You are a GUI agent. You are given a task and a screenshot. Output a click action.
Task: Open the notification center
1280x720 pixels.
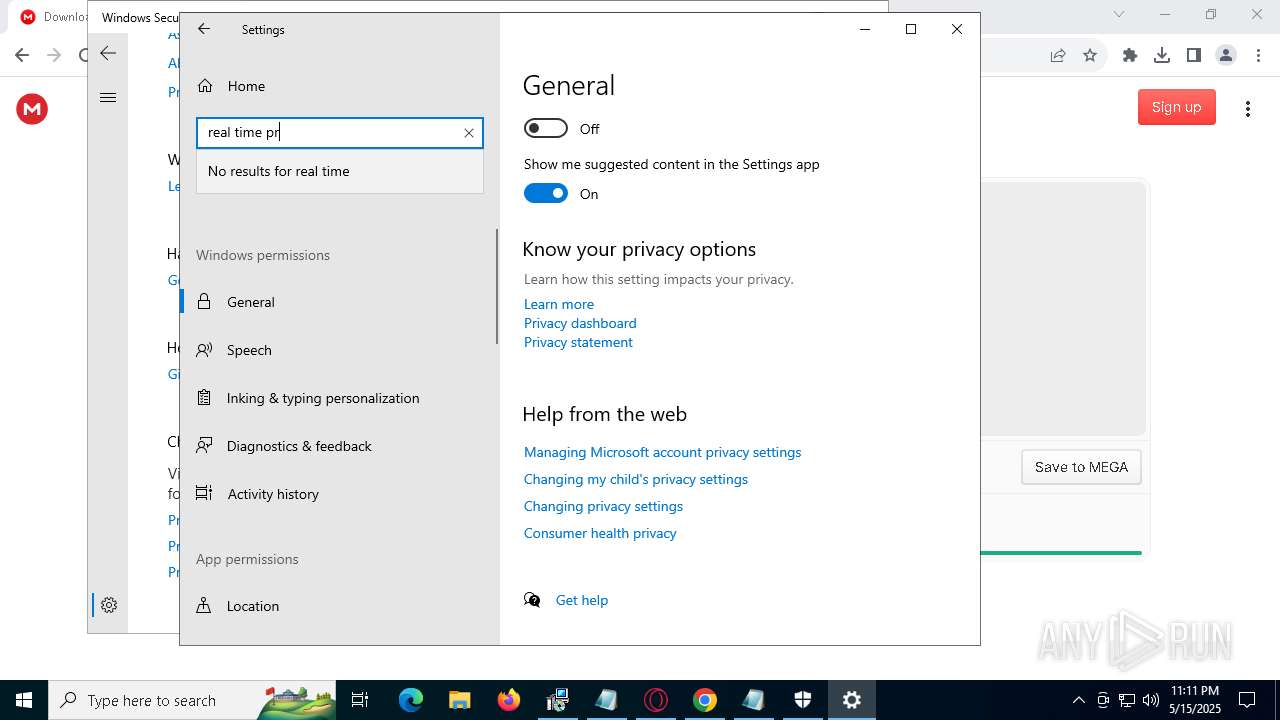click(x=1247, y=700)
